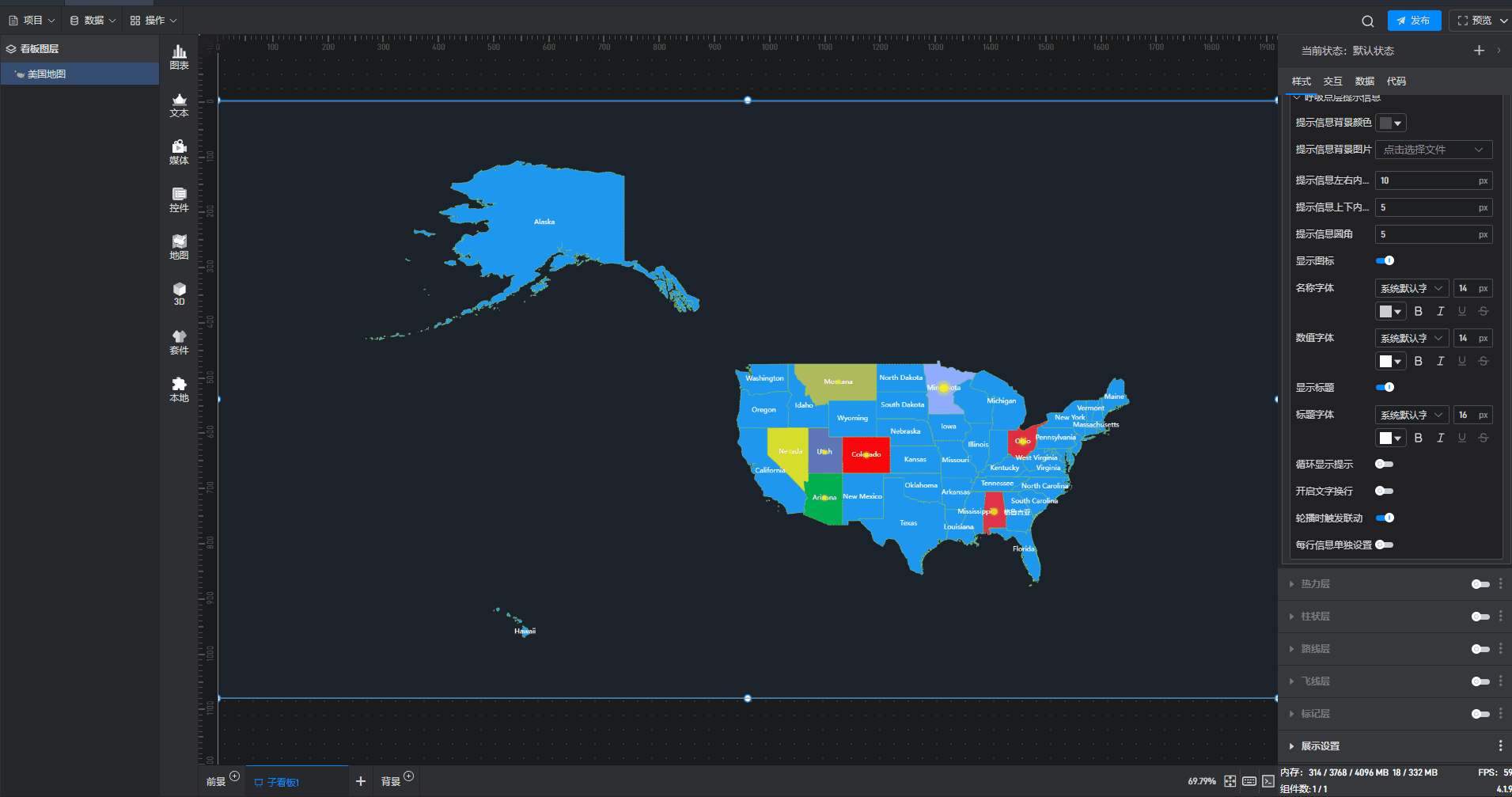The image size is (1512, 797).
Task: Open the 地图 map components icon
Action: [x=179, y=247]
